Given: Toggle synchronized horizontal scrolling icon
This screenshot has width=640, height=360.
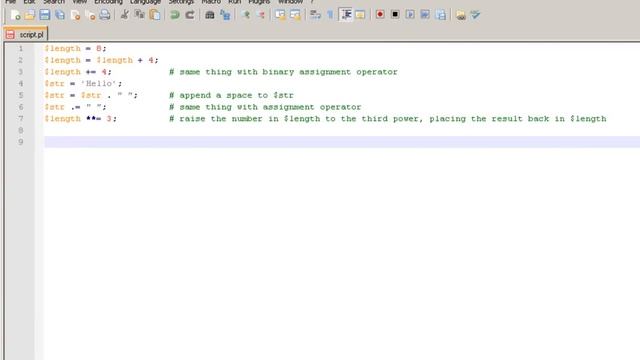Looking at the screenshot, I should click(295, 15).
